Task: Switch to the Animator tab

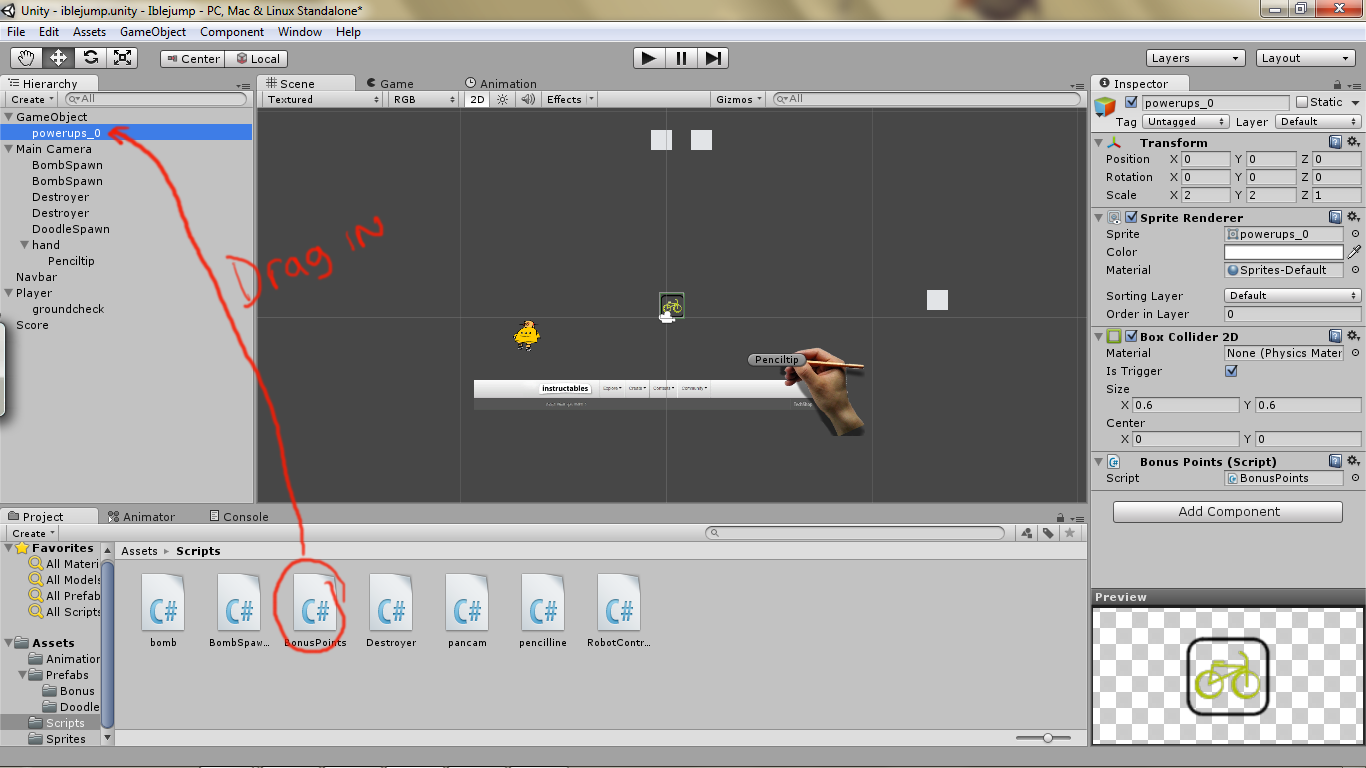Action: pos(141,517)
